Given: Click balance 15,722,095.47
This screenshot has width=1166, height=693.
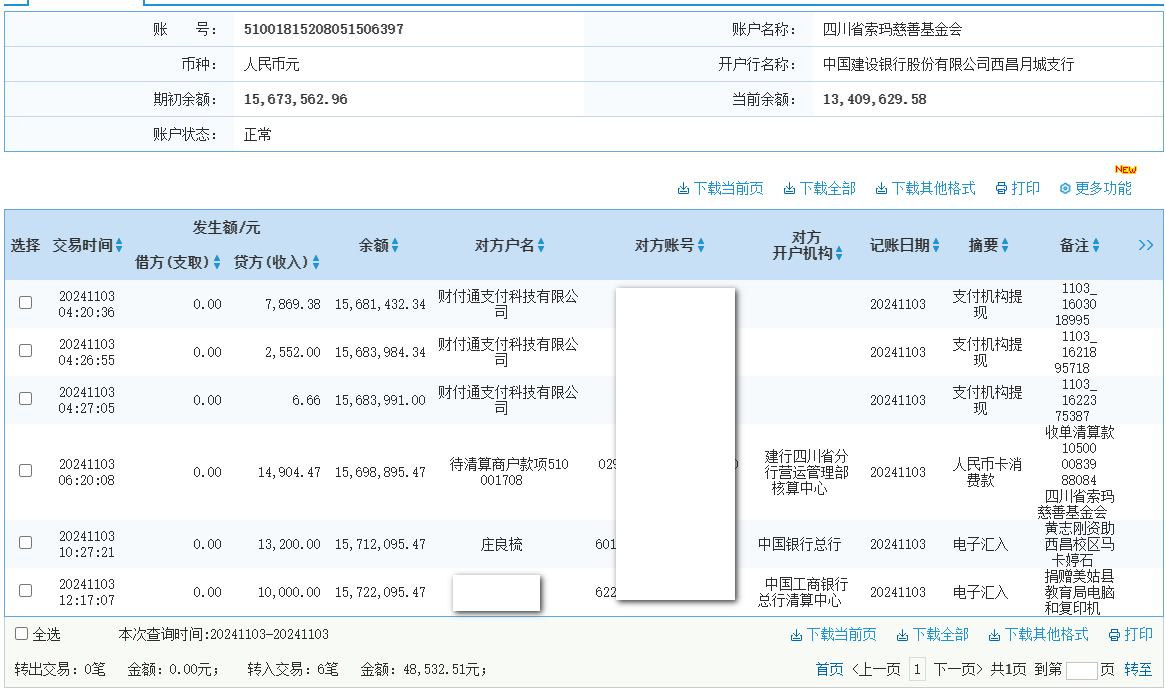Looking at the screenshot, I should (x=380, y=592).
